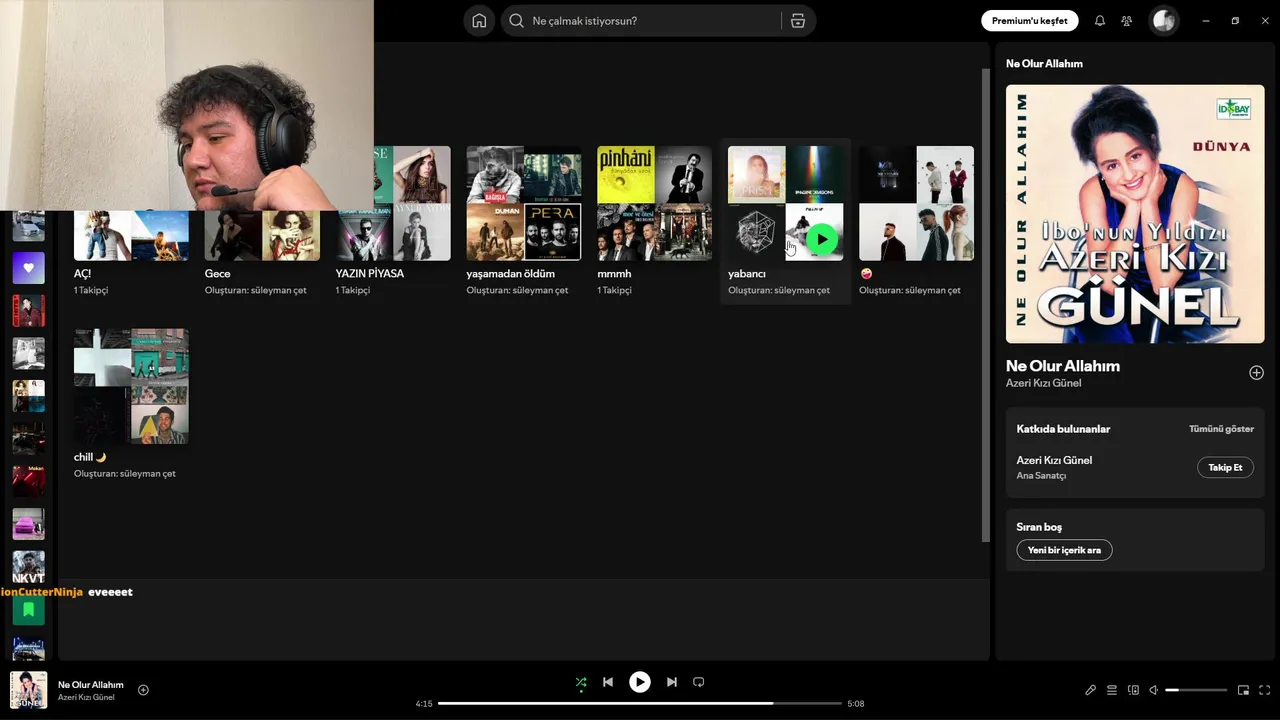Seek in the song progress bar

640,703
